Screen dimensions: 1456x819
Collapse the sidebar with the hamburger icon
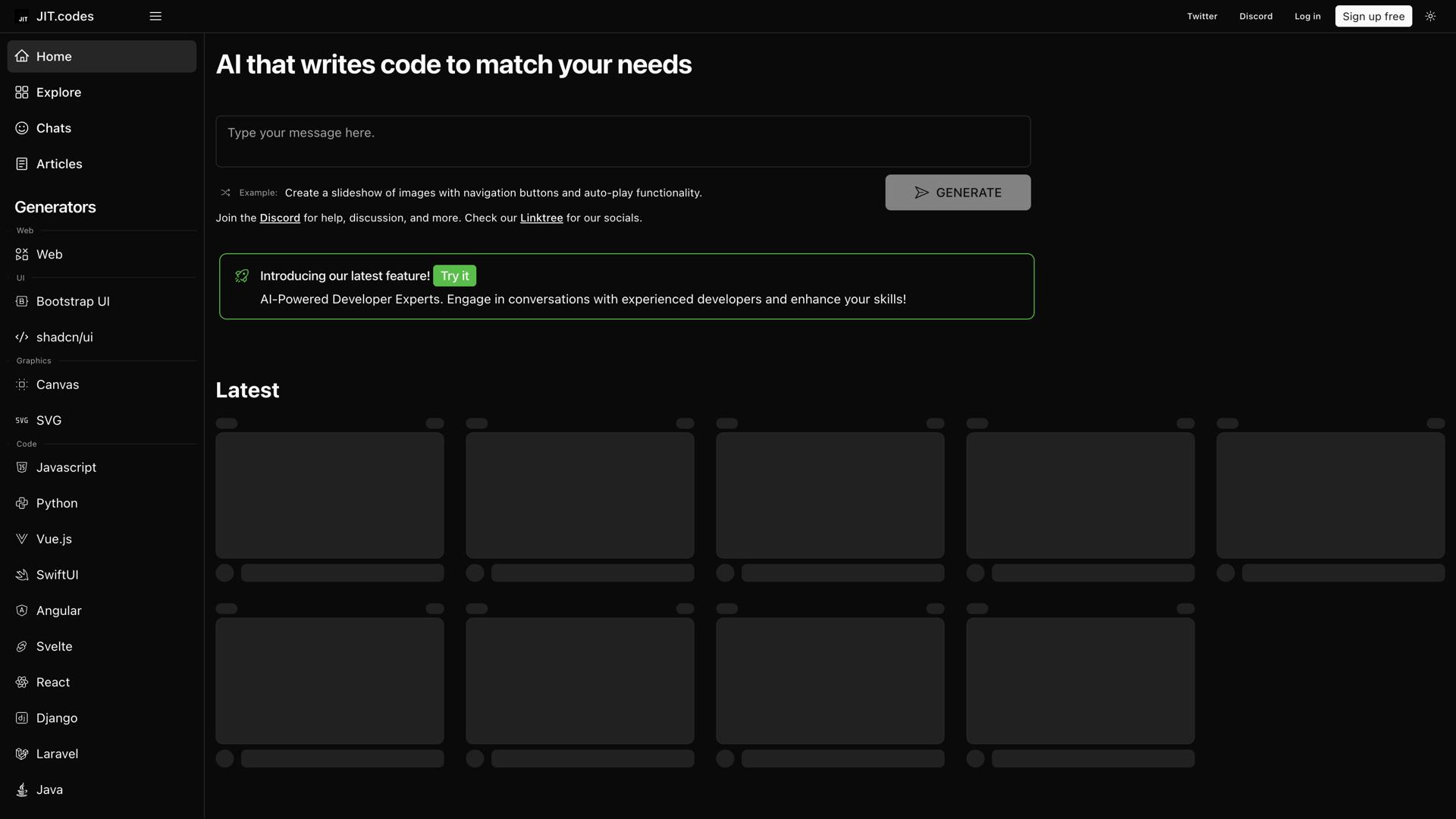[x=155, y=16]
